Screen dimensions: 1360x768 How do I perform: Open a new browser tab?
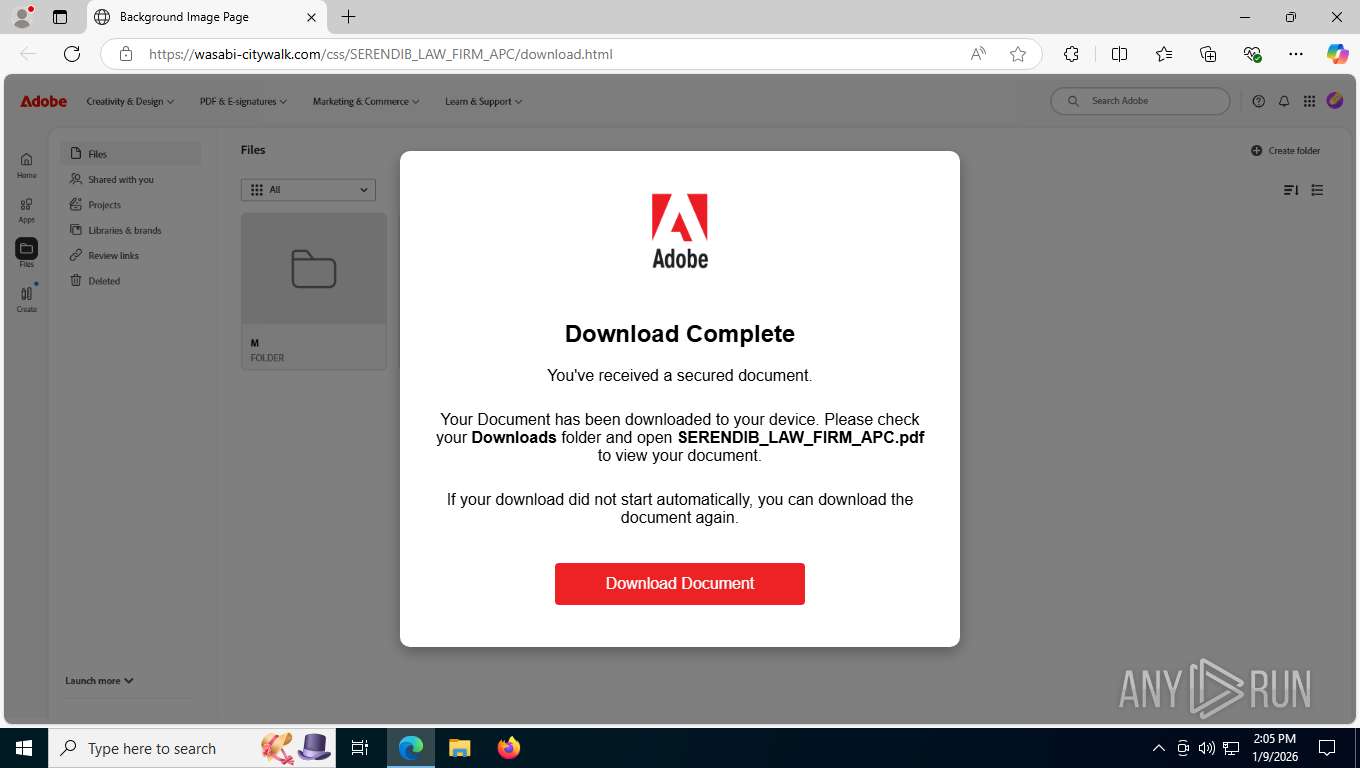pyautogui.click(x=348, y=17)
